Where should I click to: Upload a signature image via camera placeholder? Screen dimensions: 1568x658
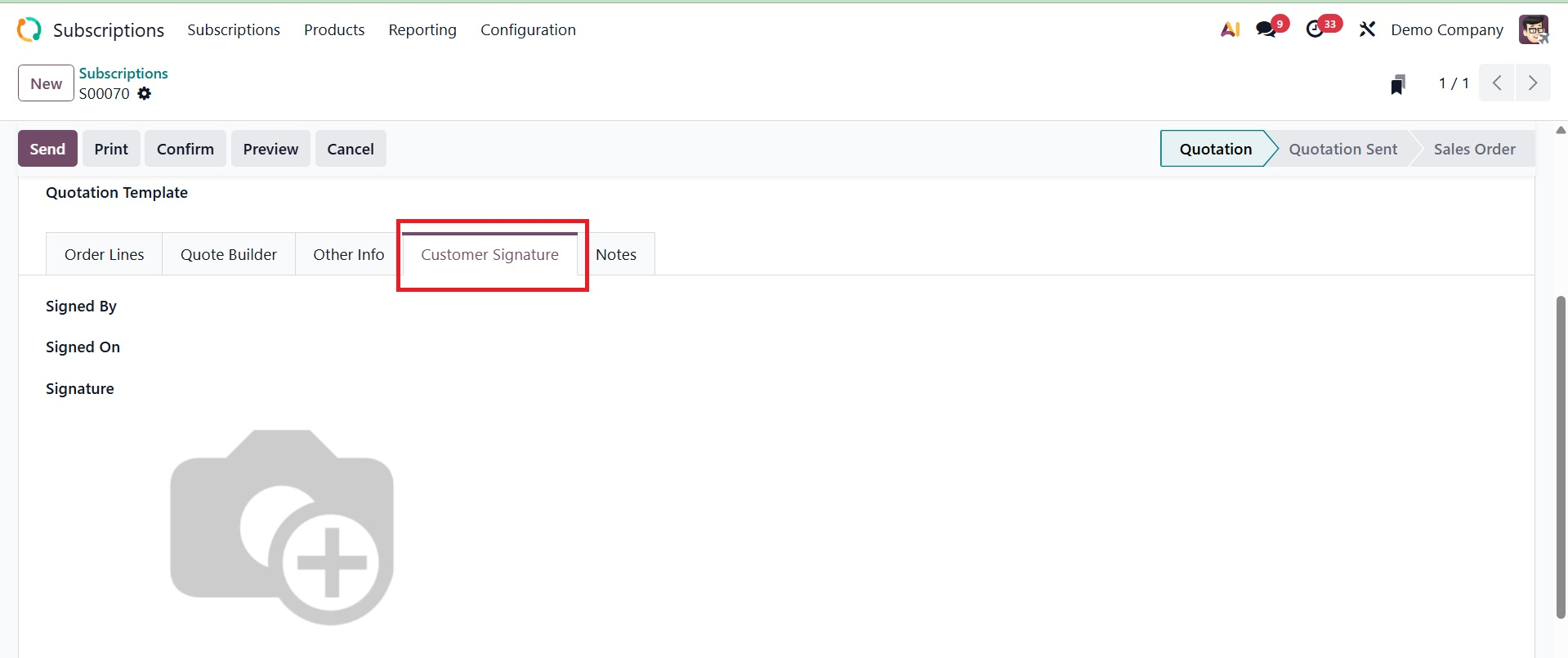point(282,527)
